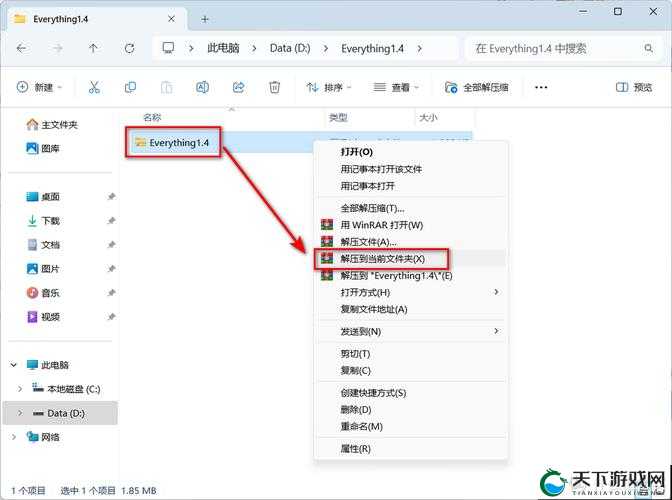This screenshot has width=672, height=500.
Task: Click the Forward navigation arrow
Action: [x=57, y=48]
